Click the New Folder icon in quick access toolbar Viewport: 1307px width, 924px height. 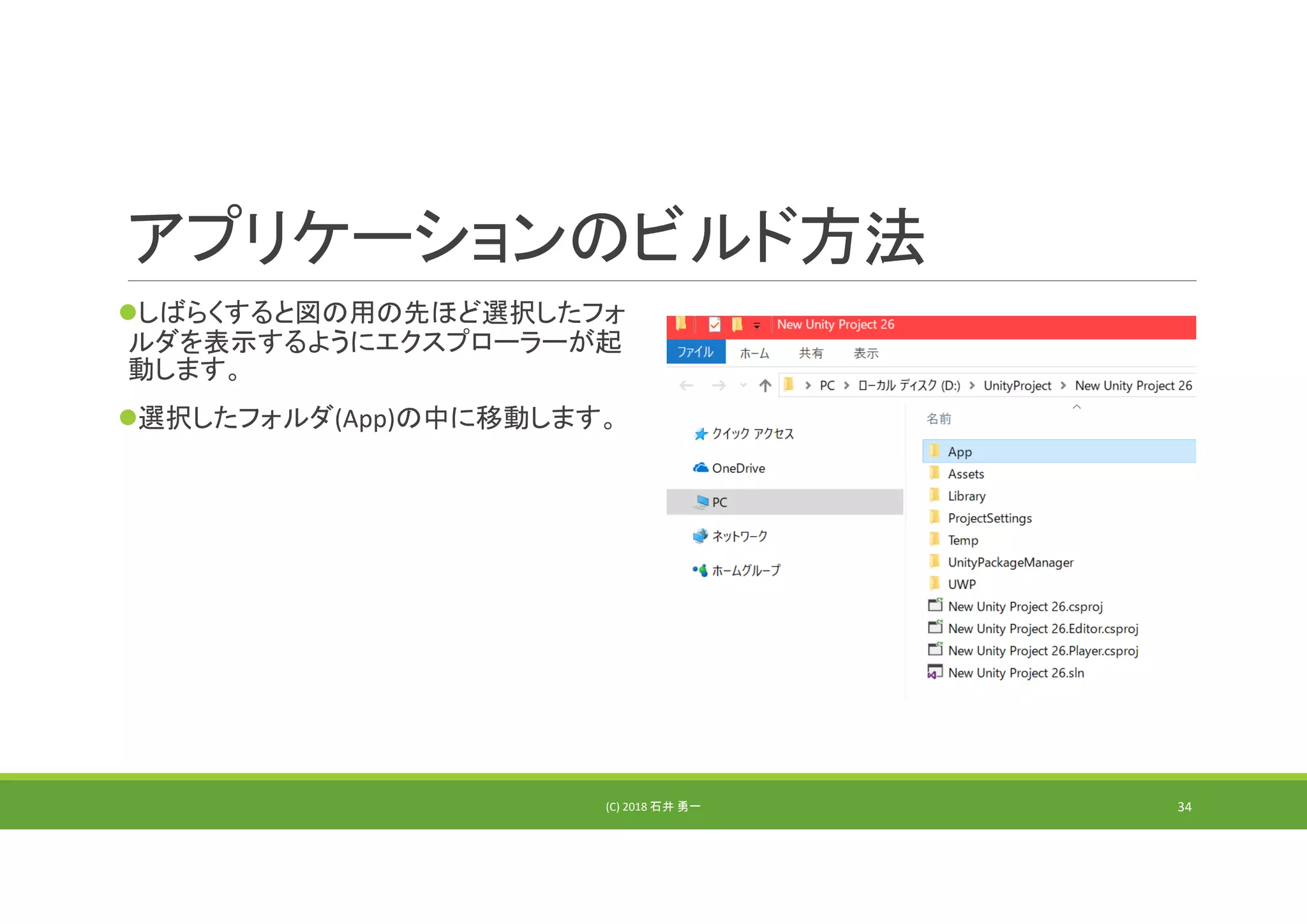pos(737,325)
